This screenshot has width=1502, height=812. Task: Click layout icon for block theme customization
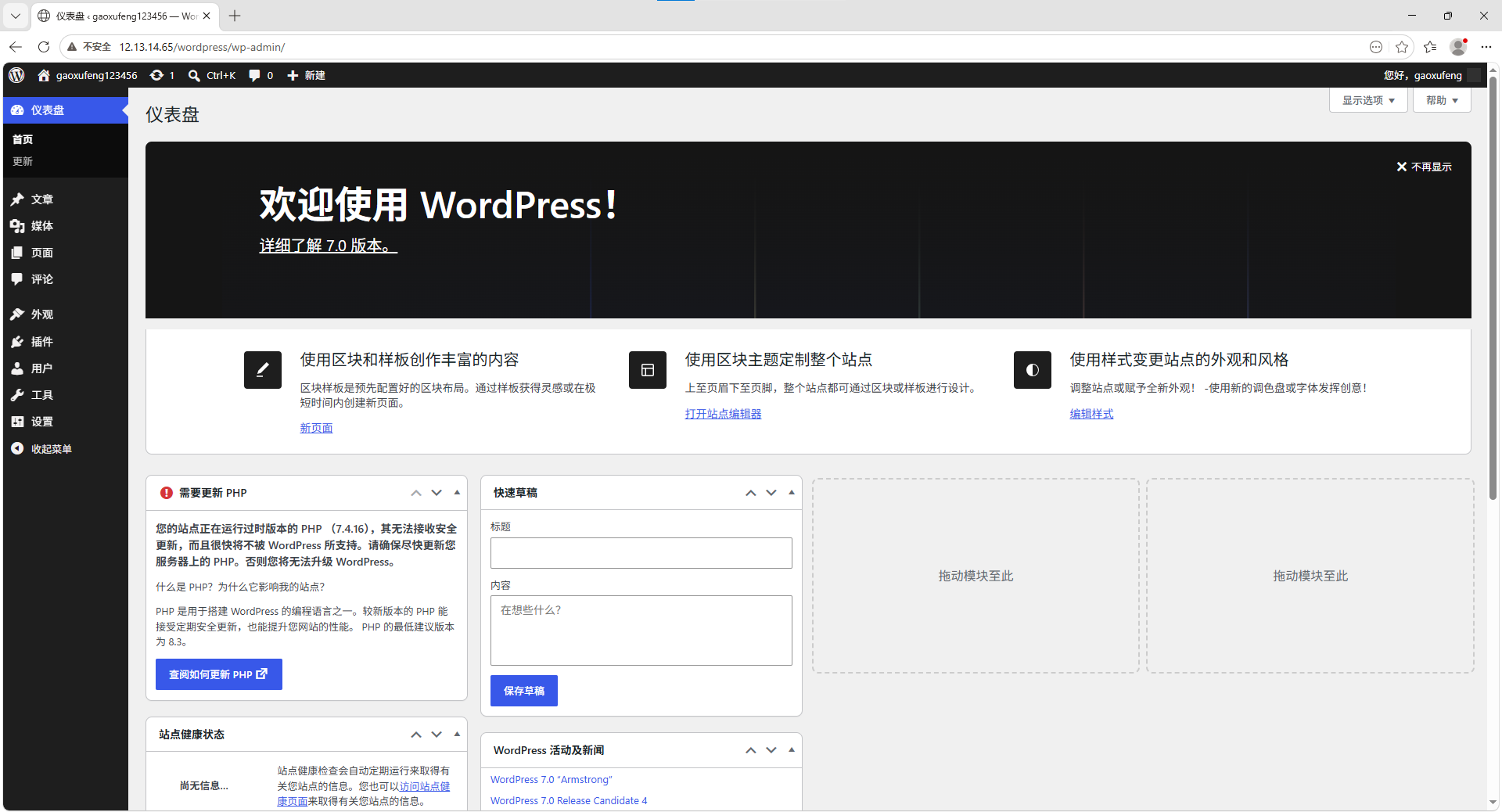pyautogui.click(x=648, y=370)
